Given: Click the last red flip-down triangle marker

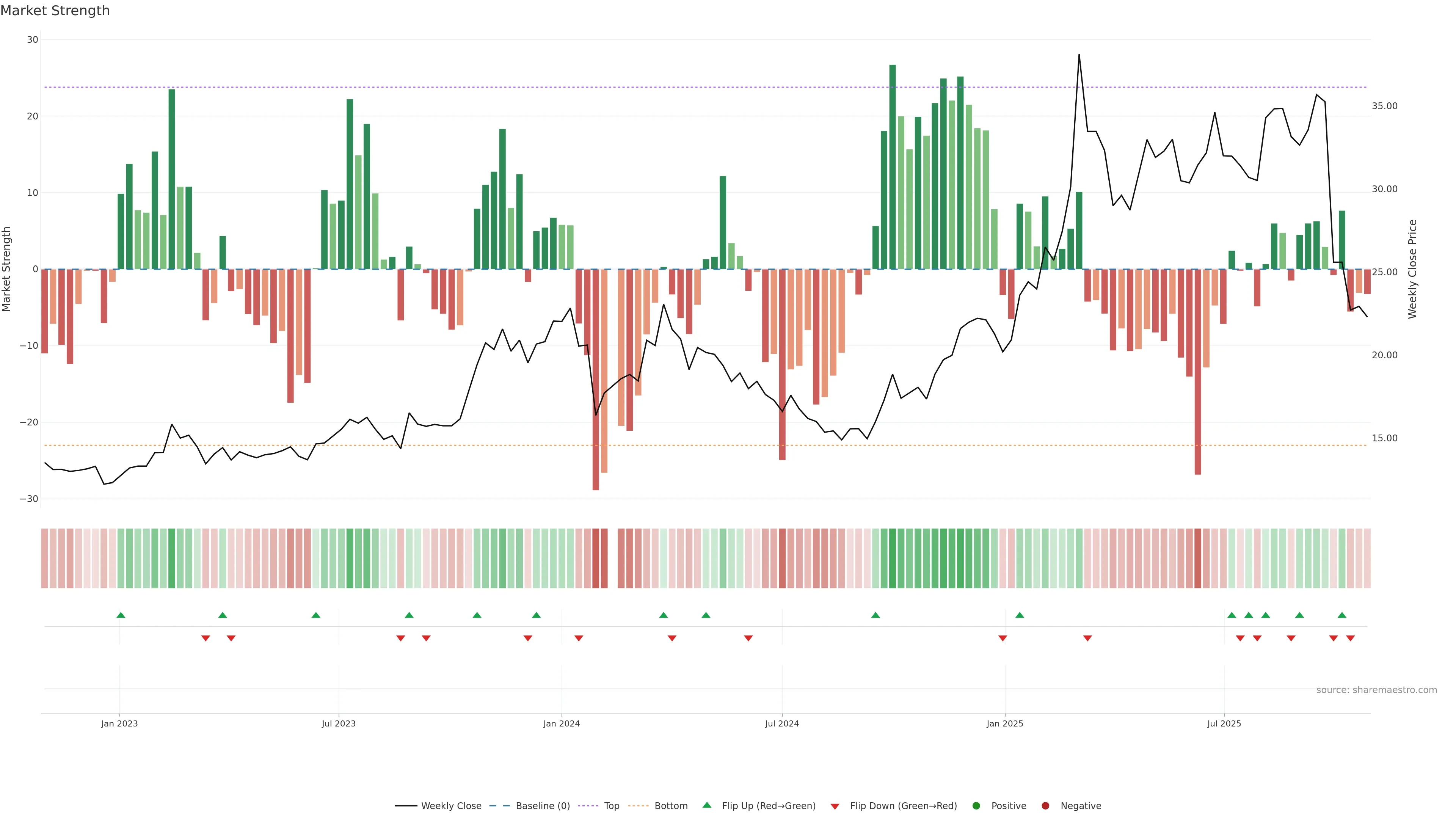Looking at the screenshot, I should coord(1350,638).
